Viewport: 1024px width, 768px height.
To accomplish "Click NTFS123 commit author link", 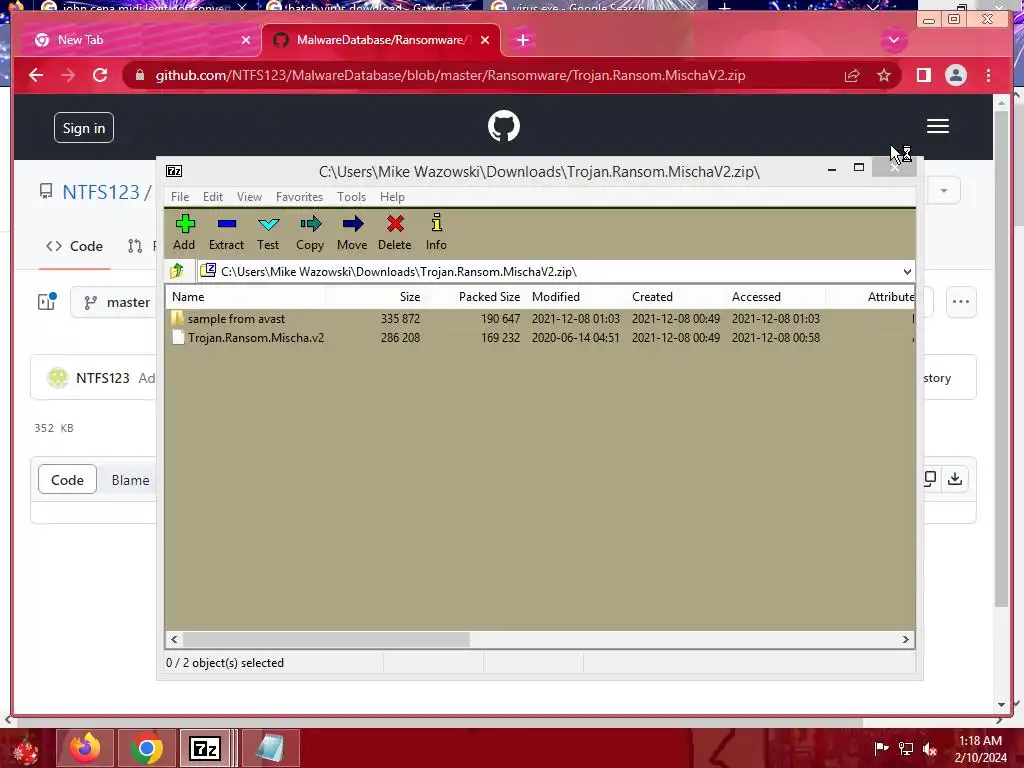I will coord(103,378).
